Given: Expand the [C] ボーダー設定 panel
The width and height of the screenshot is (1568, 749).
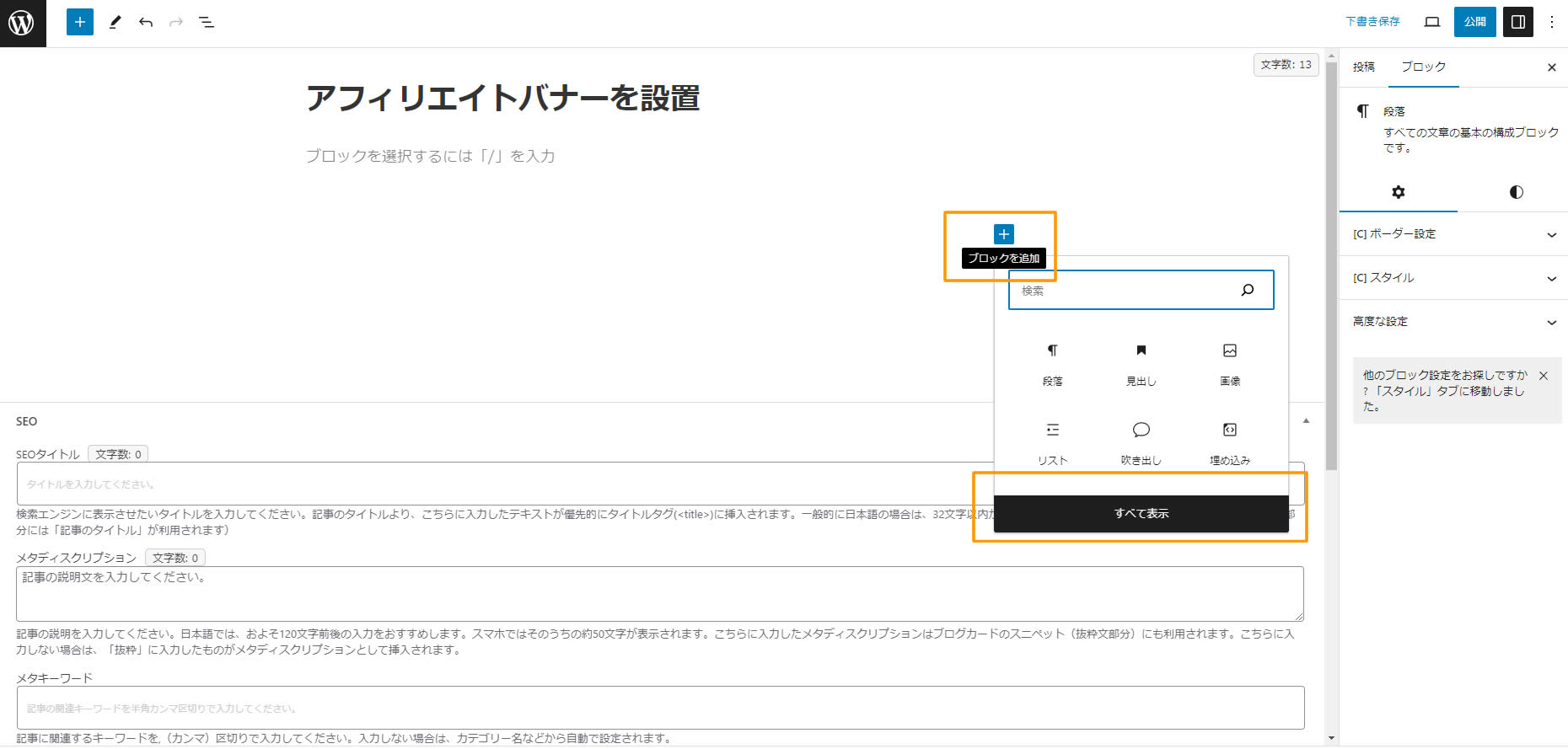Looking at the screenshot, I should [1453, 234].
